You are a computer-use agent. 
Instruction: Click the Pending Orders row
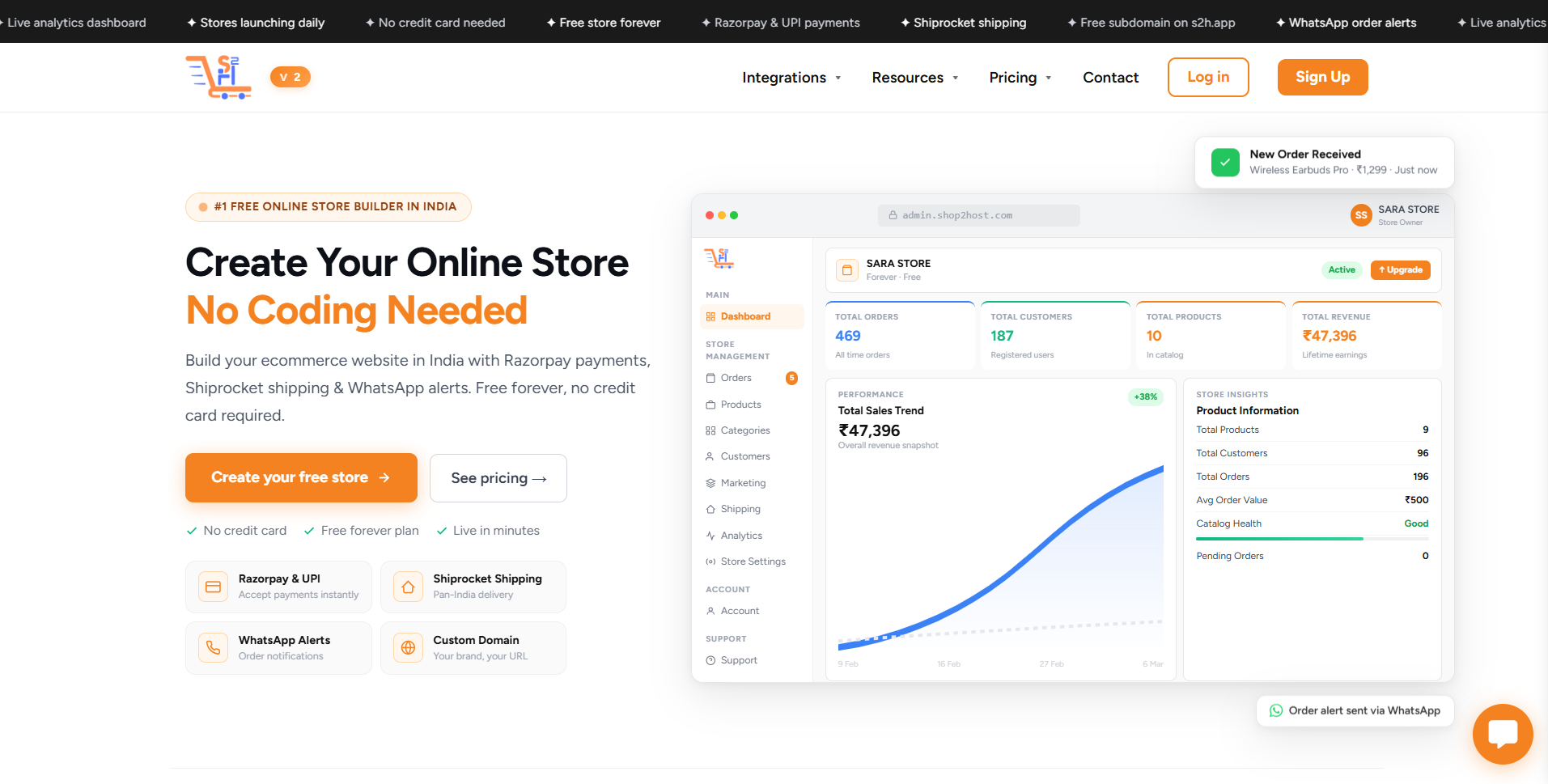pos(1312,556)
